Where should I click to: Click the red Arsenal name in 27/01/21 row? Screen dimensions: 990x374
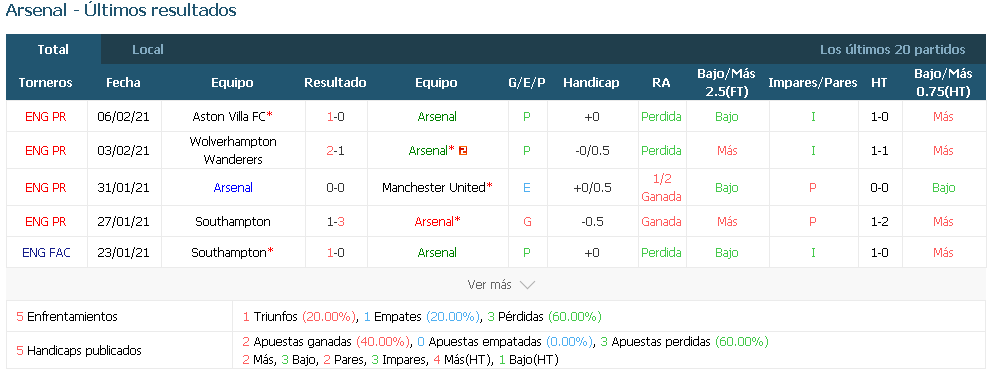(434, 222)
